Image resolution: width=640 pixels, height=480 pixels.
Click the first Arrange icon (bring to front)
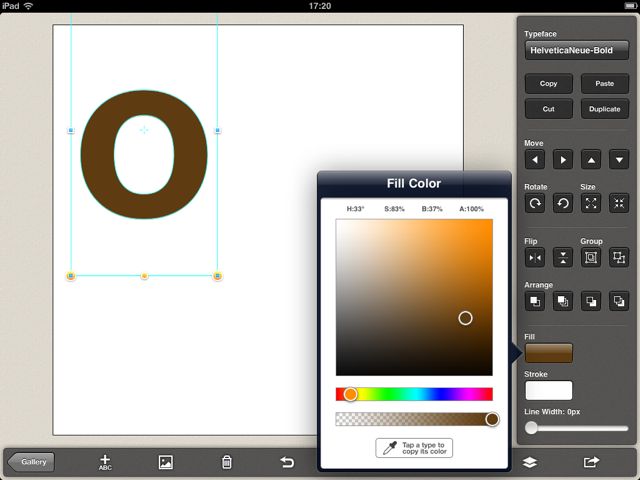(535, 301)
